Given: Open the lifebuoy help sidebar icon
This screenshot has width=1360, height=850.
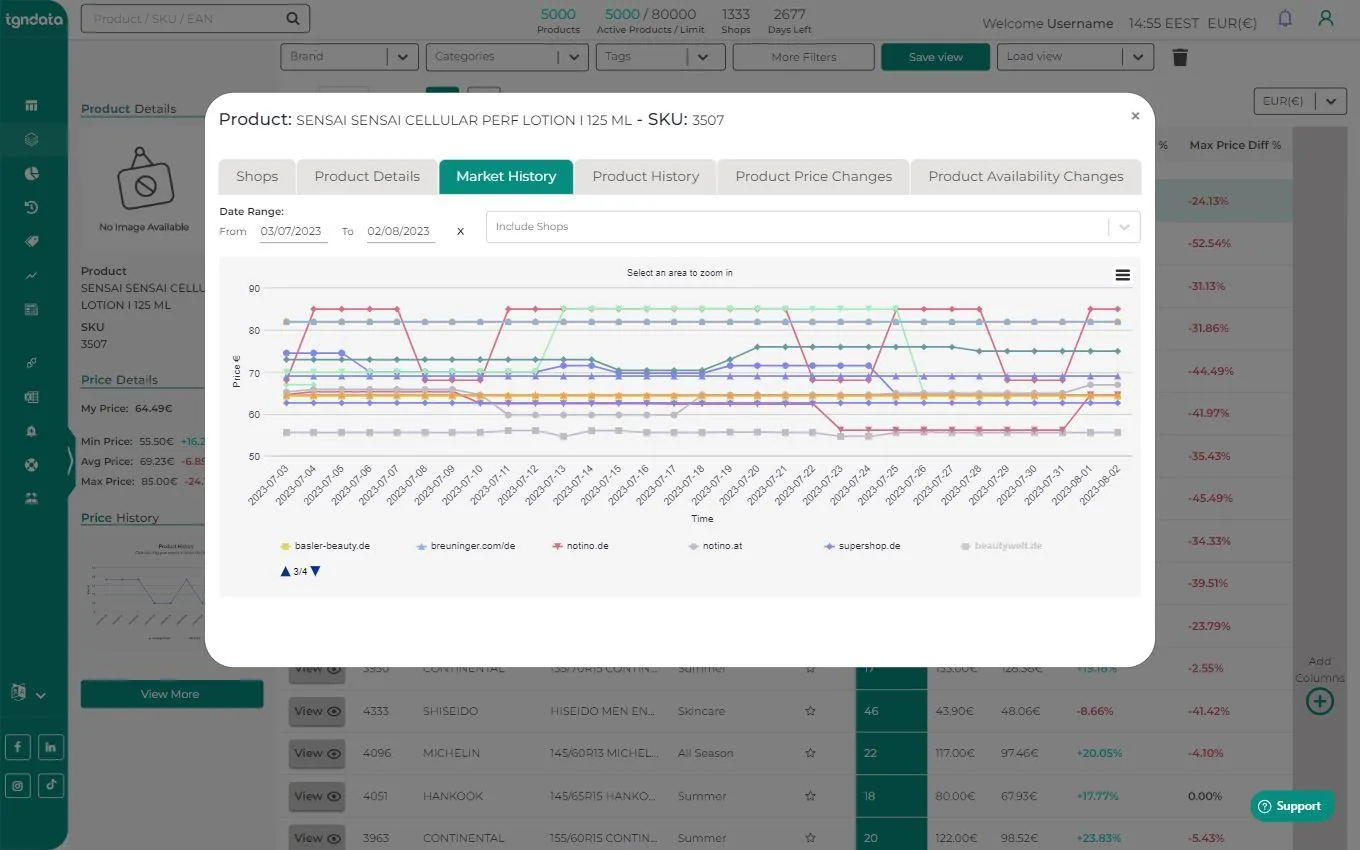Looking at the screenshot, I should pyautogui.click(x=31, y=464).
